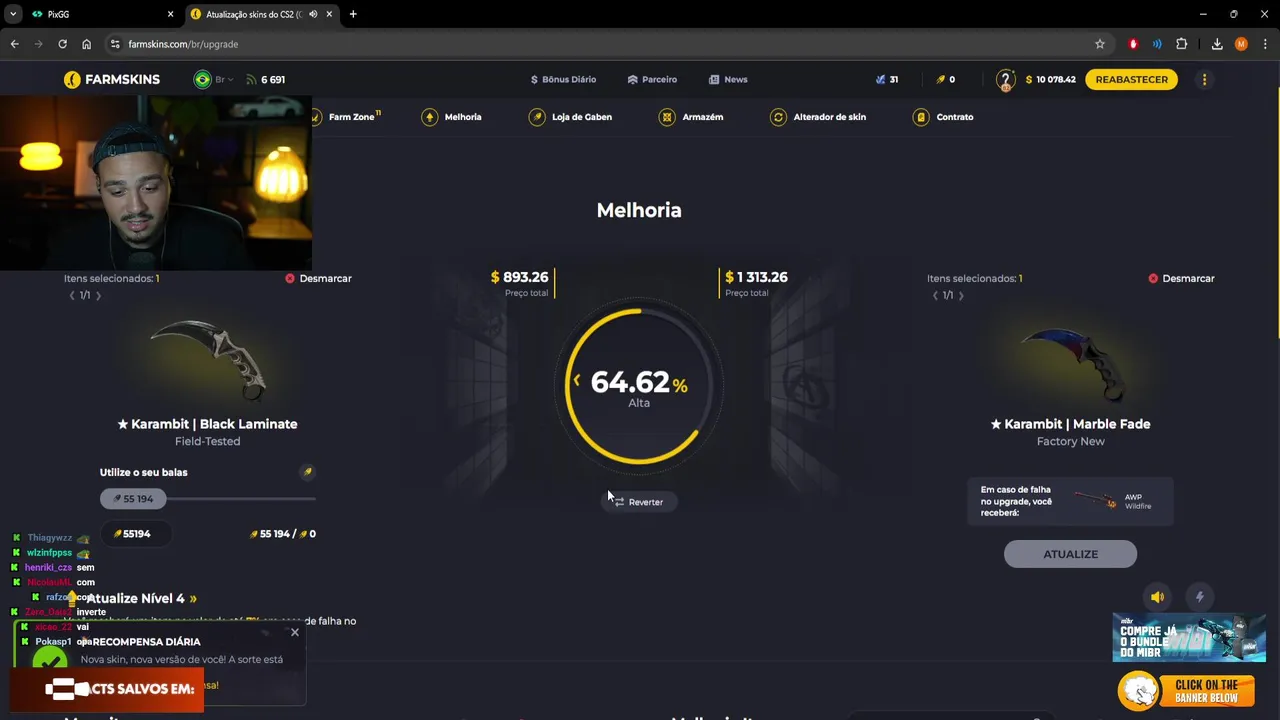This screenshot has width=1280, height=720.
Task: Reload the page
Action: click(62, 44)
